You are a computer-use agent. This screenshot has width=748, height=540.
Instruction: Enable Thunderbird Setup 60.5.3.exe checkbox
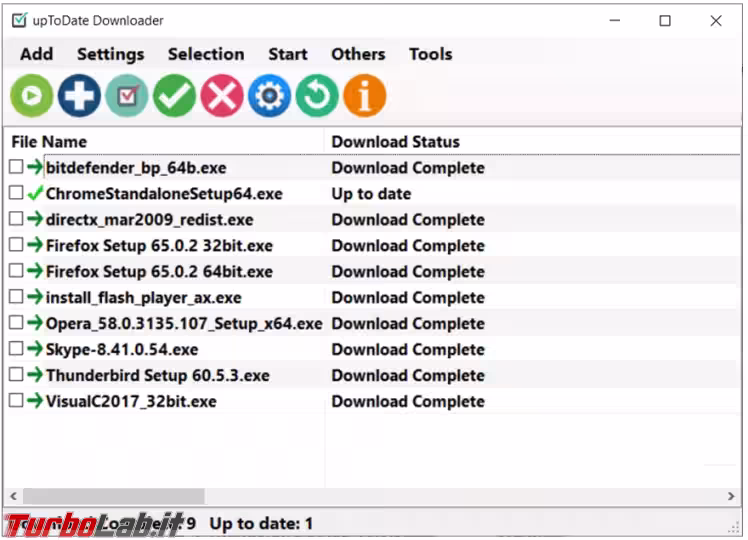tap(16, 374)
